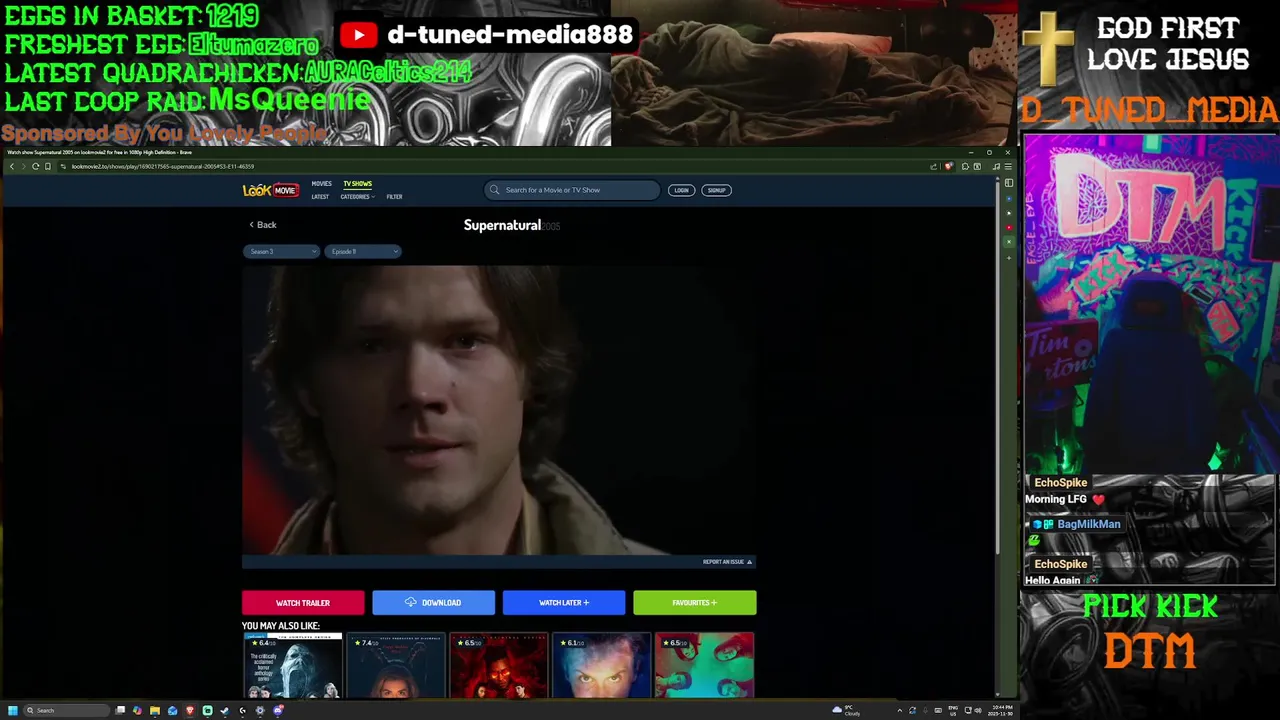Click the page vertical scrollbar
This screenshot has height=720, width=1280.
pyautogui.click(x=997, y=370)
